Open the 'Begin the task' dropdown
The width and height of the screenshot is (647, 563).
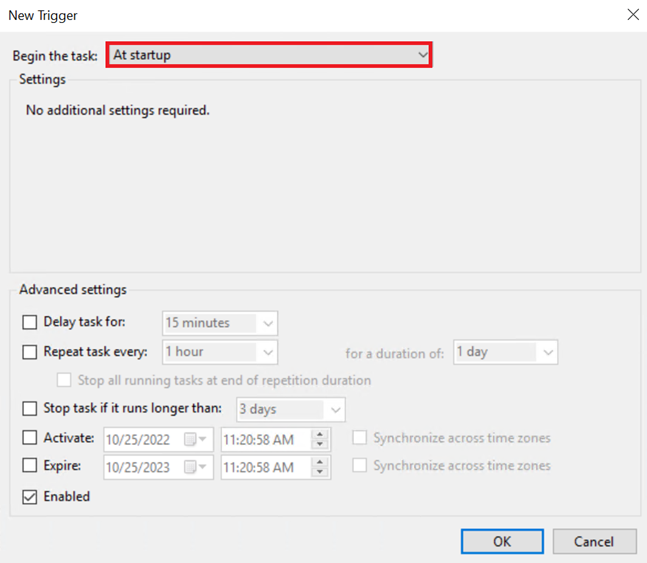[269, 55]
